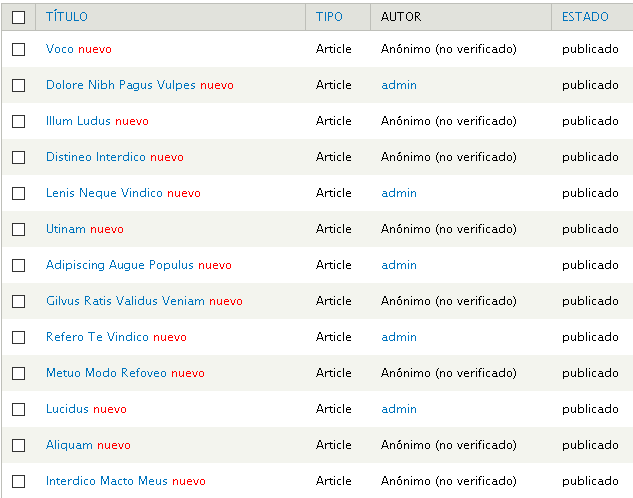The image size is (633, 498).
Task: Tick the Illum Ludus row checkbox
Action: pos(19,121)
